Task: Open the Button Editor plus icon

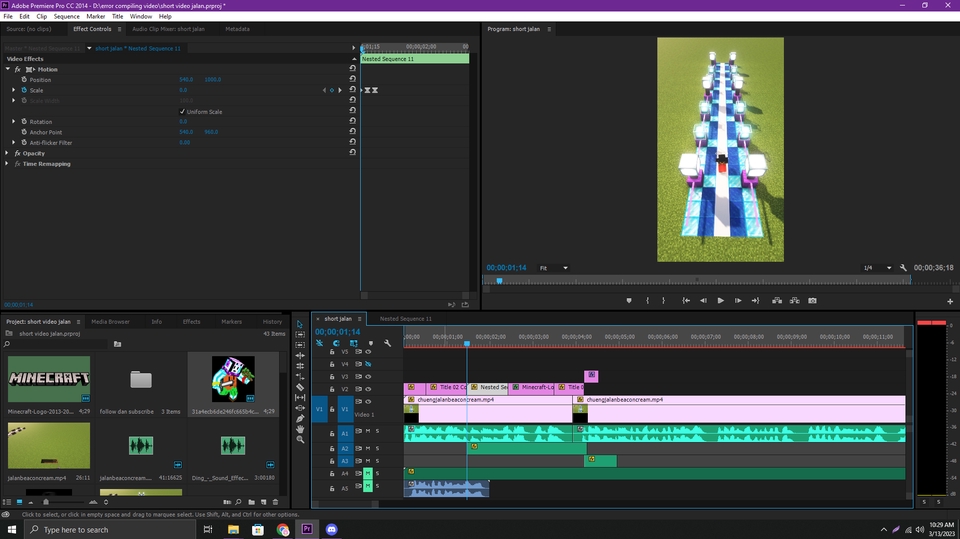Action: coord(950,301)
